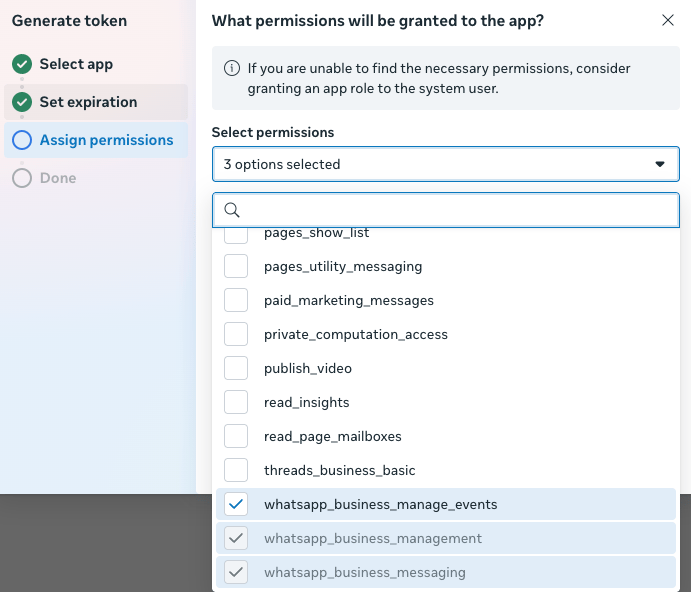Enable threads_business_basic checkbox
Screen dimensions: 691x592
(236, 470)
